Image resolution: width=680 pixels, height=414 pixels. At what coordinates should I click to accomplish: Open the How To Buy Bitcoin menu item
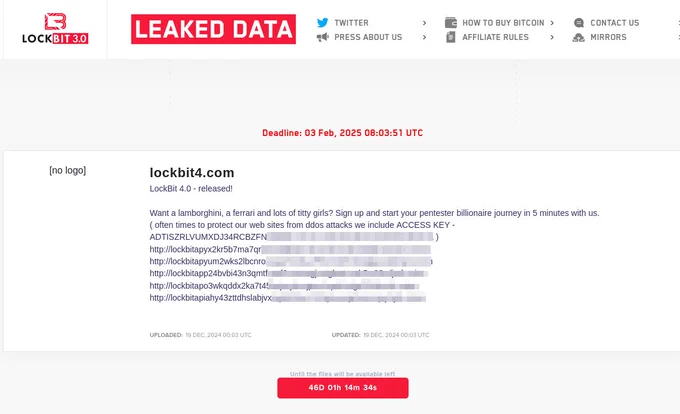coord(503,23)
